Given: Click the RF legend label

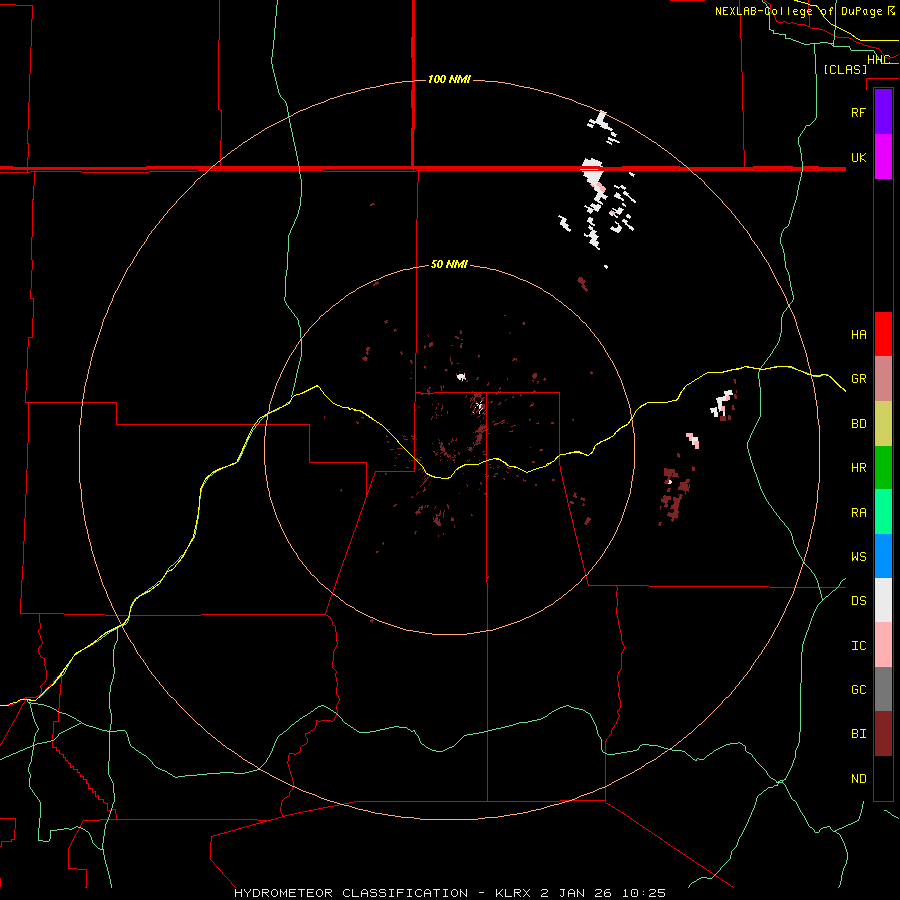Looking at the screenshot, I should (858, 112).
